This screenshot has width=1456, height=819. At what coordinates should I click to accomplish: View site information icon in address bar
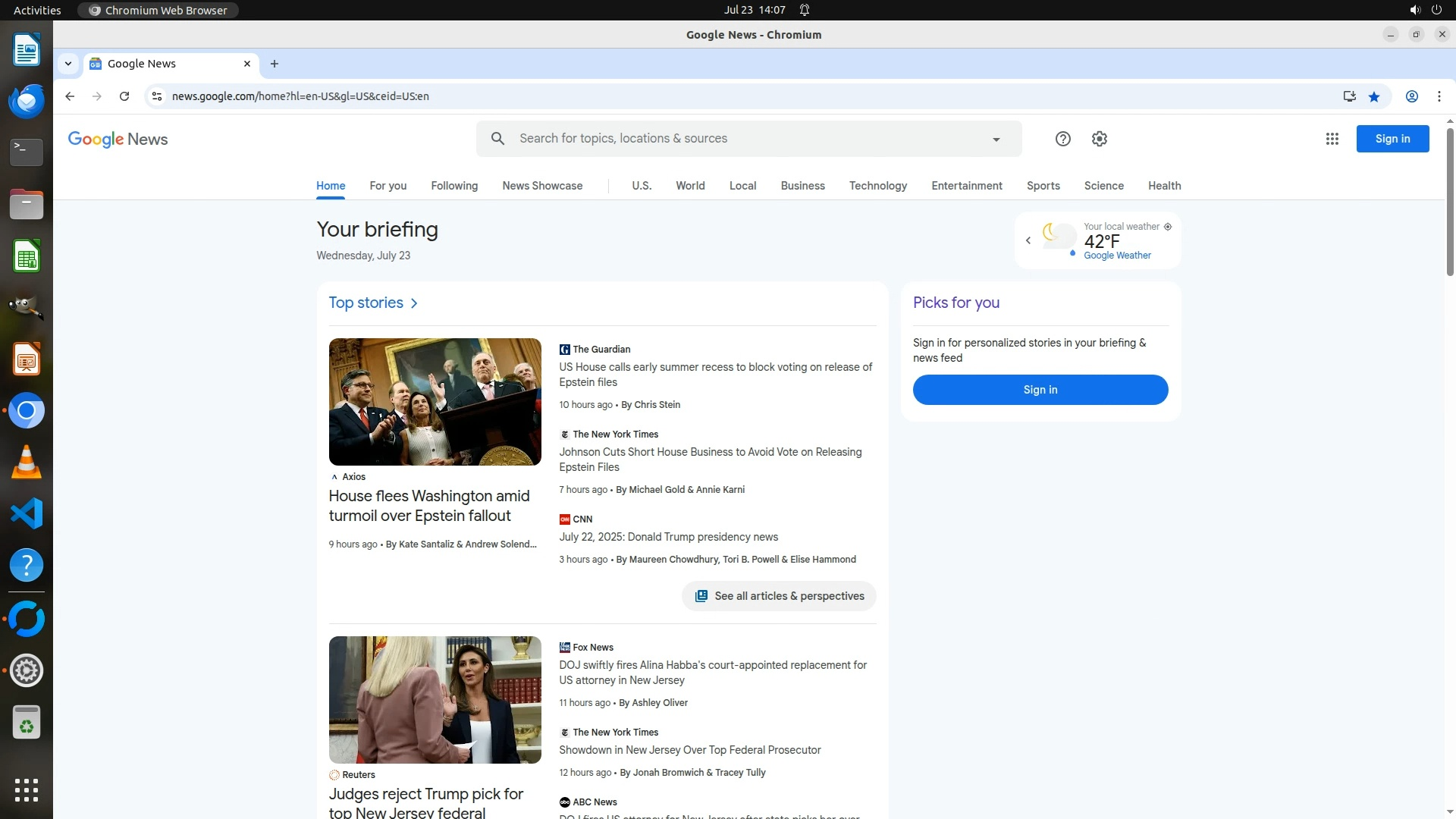coord(157,96)
